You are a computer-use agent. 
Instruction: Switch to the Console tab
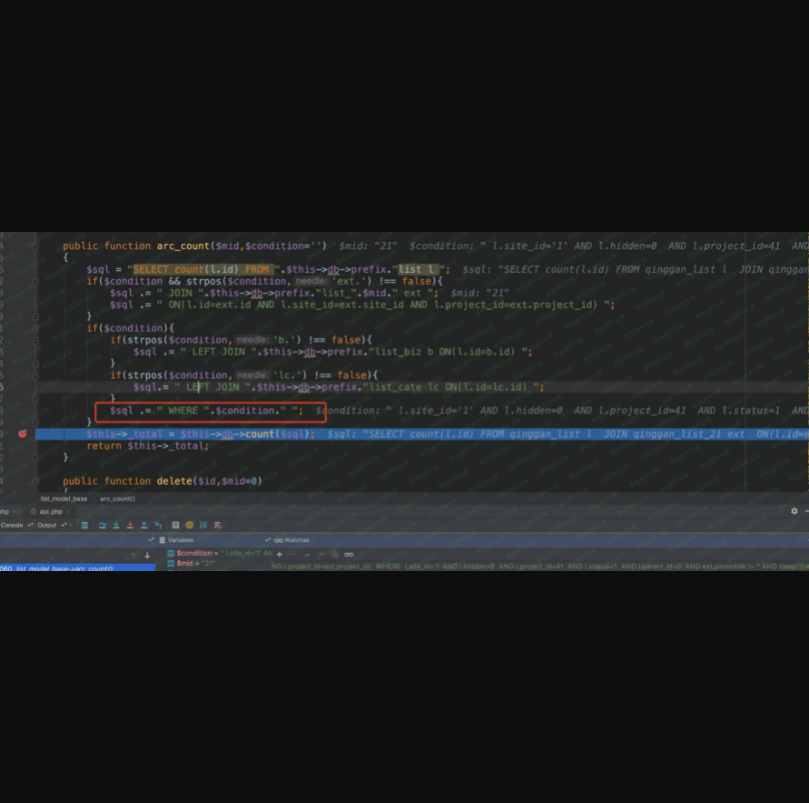pyautogui.click(x=12, y=525)
